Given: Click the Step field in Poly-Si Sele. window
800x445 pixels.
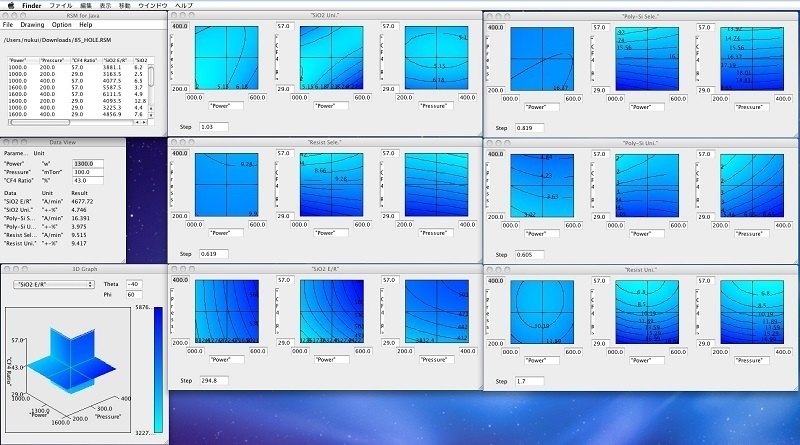Looking at the screenshot, I should click(x=530, y=128).
